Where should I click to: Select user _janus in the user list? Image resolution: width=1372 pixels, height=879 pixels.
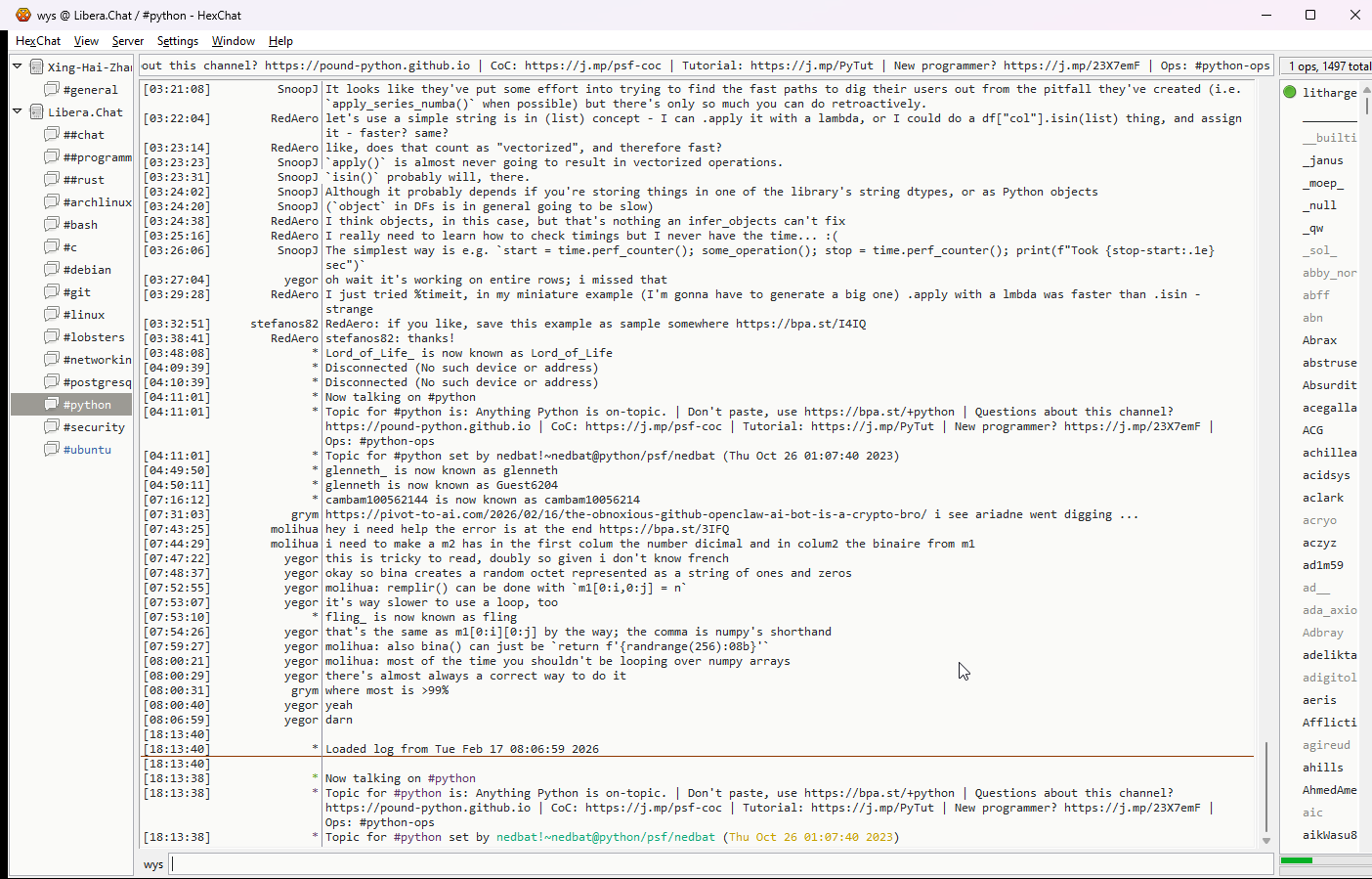[x=1322, y=160]
